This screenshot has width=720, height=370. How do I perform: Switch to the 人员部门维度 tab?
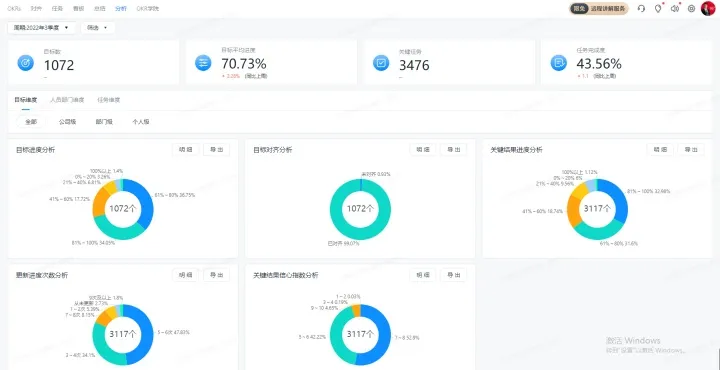point(67,100)
